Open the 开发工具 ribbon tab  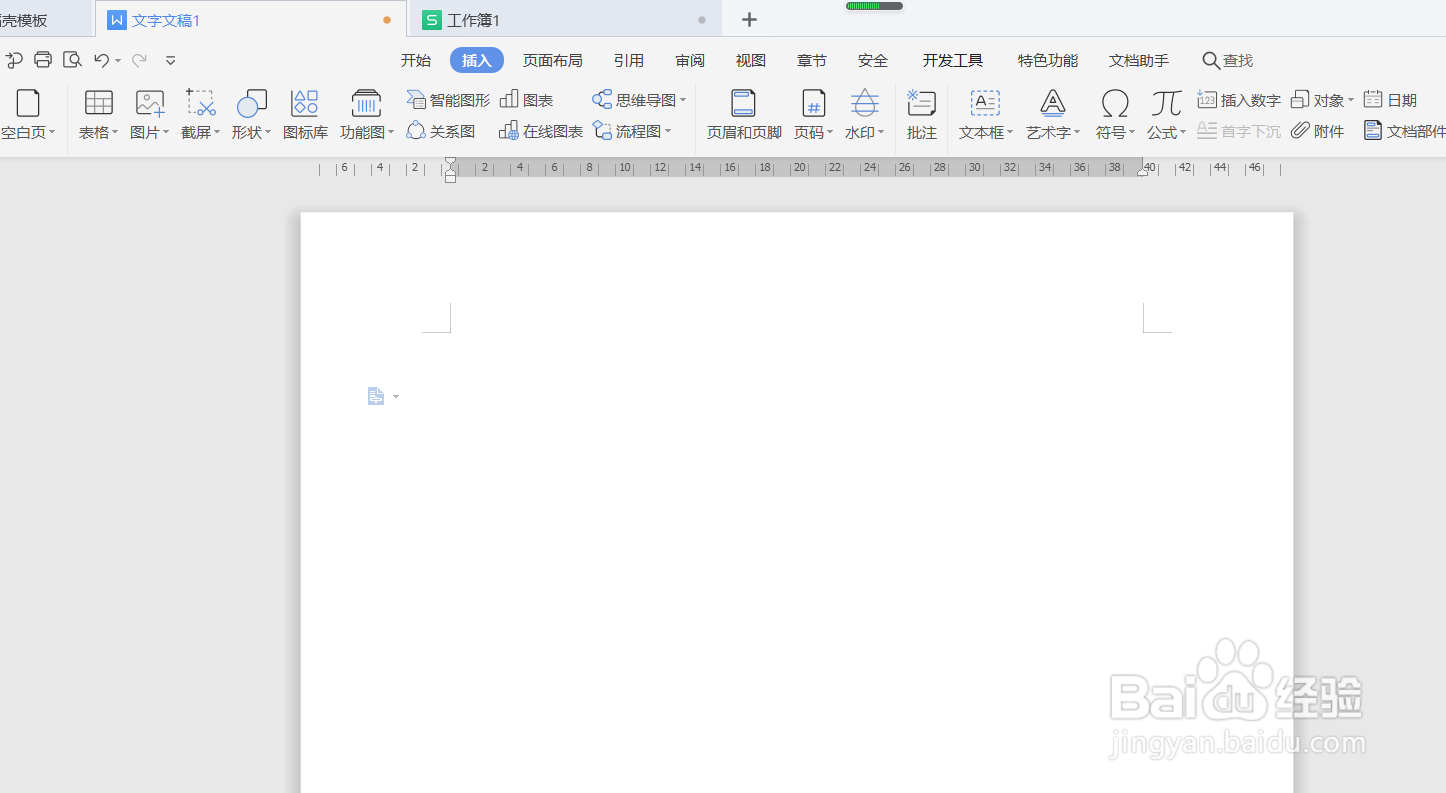(953, 60)
